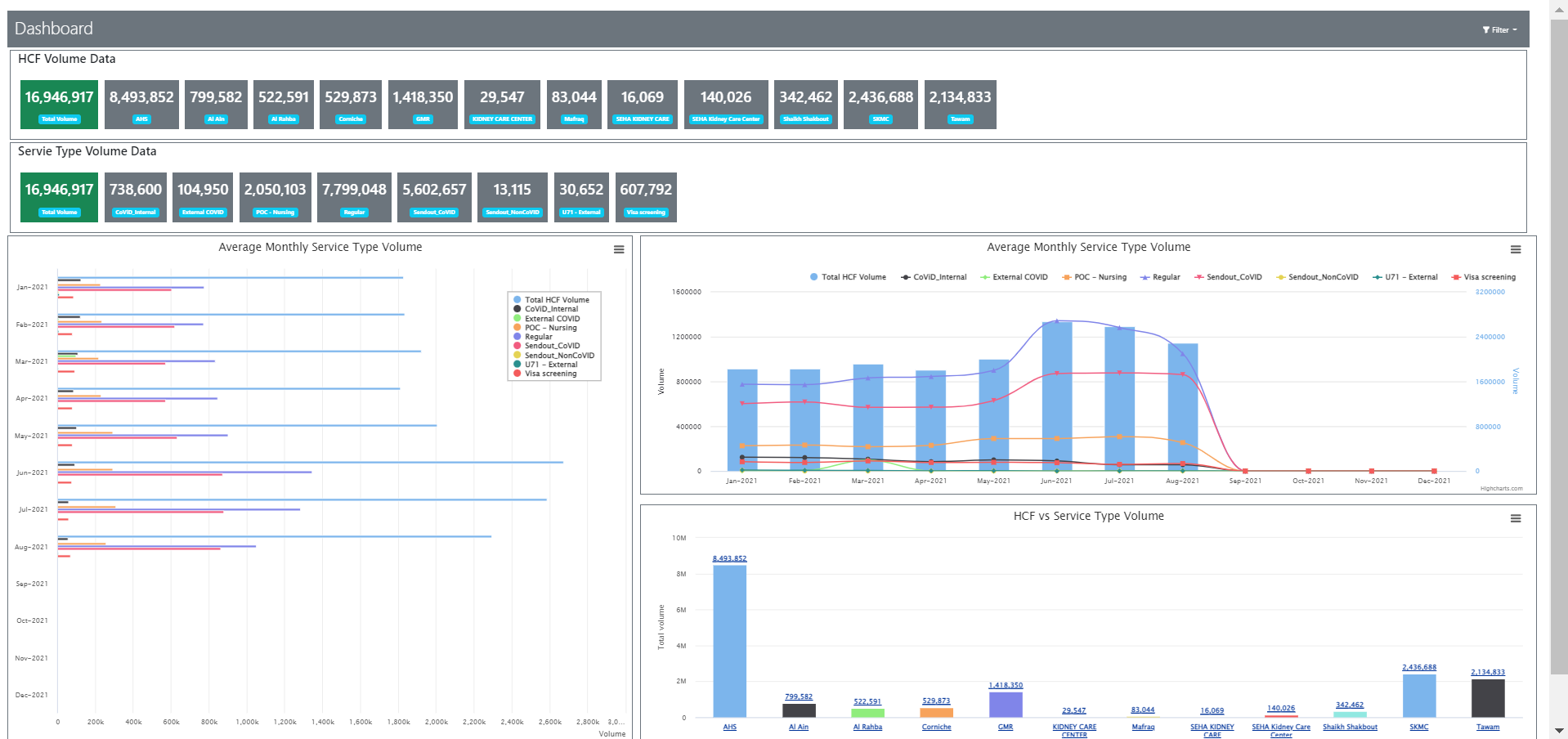The width and height of the screenshot is (1568, 739).
Task: Select the Tawam volume tile
Action: [x=960, y=105]
